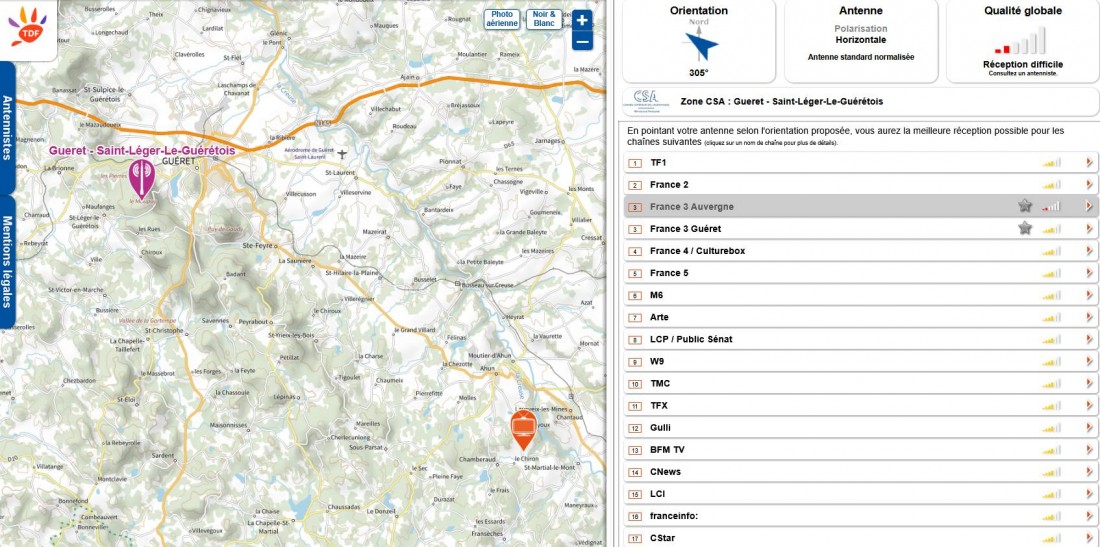Open BFM TV channel name
This screenshot has height=547, width=1100.
click(667, 450)
